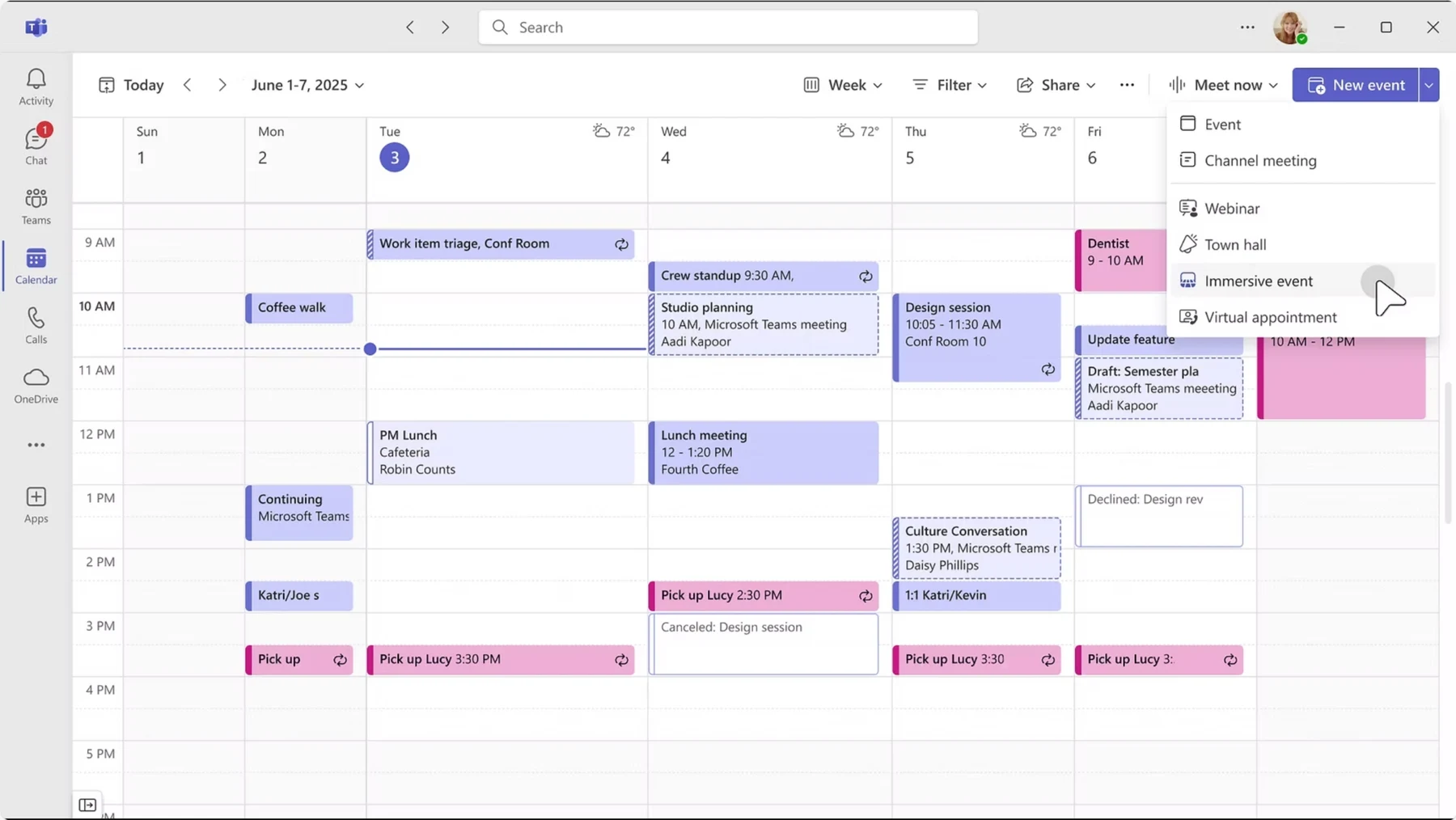1456x820 pixels.
Task: Choose Channel meeting option
Action: point(1302,160)
